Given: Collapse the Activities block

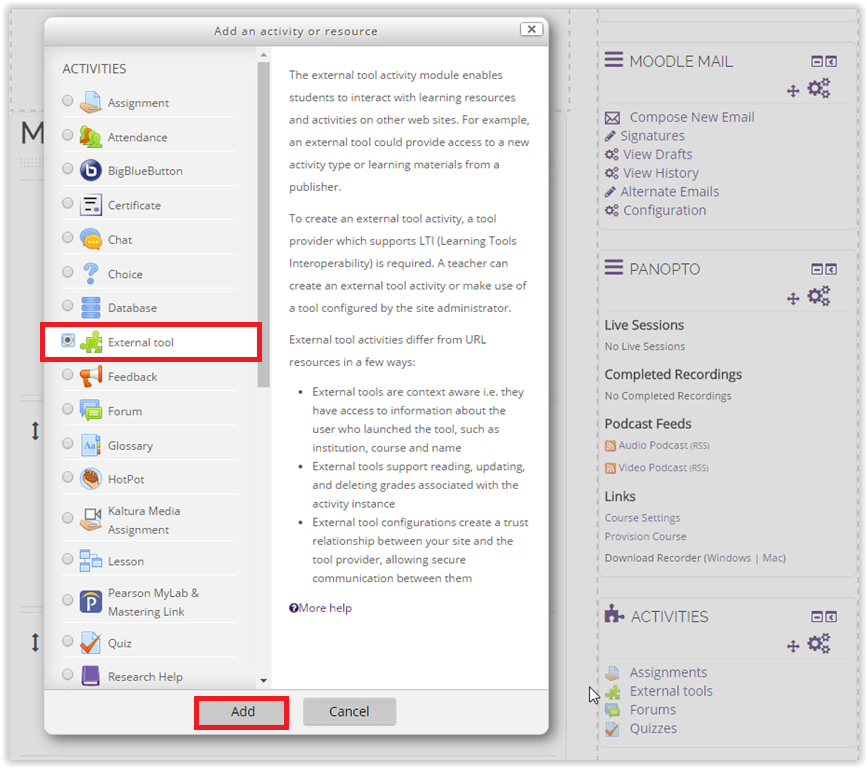Looking at the screenshot, I should tap(817, 617).
